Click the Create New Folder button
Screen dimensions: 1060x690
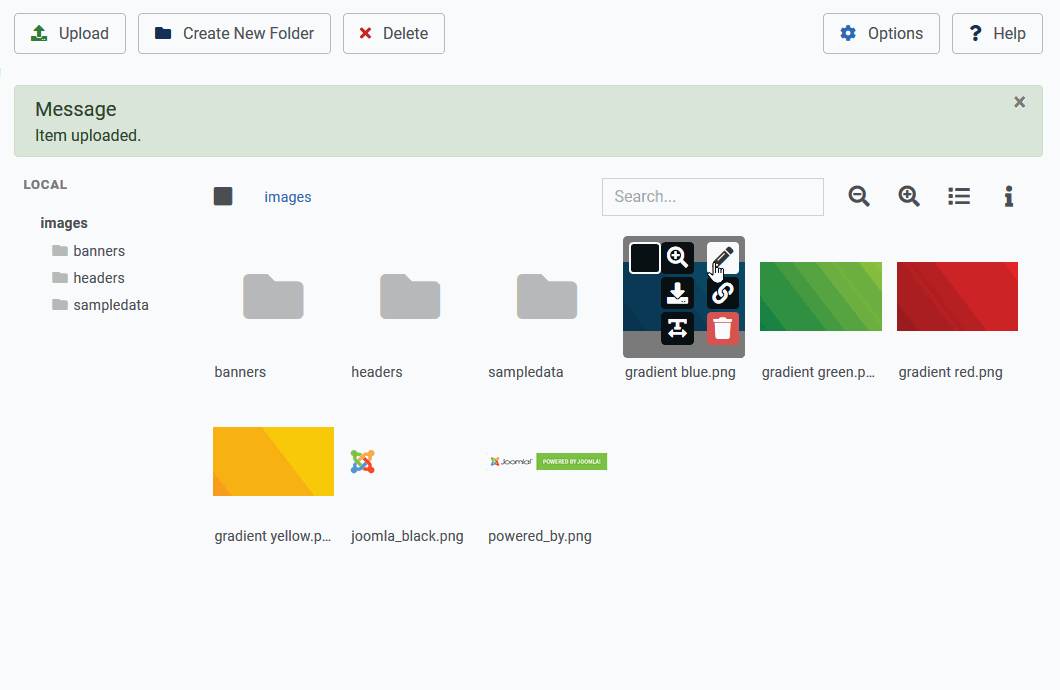[234, 34]
